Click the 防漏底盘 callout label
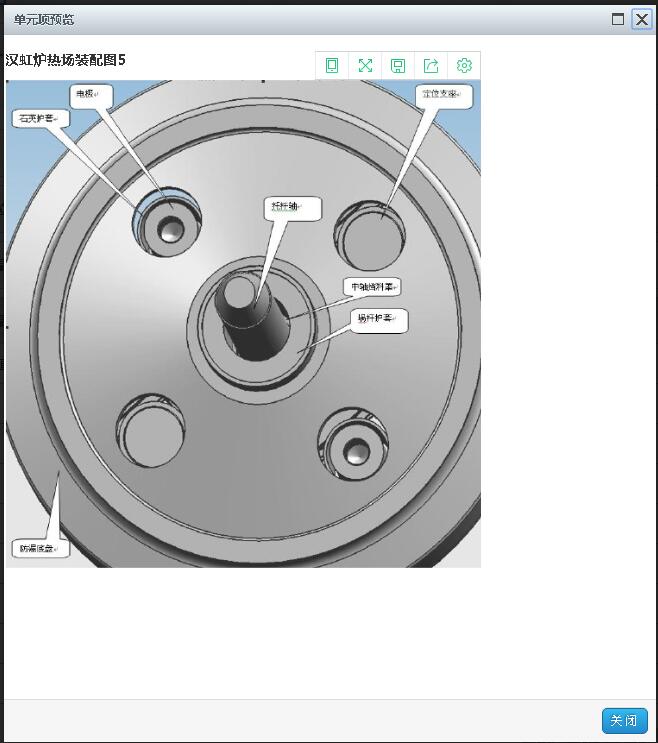This screenshot has height=743, width=658. coord(39,548)
